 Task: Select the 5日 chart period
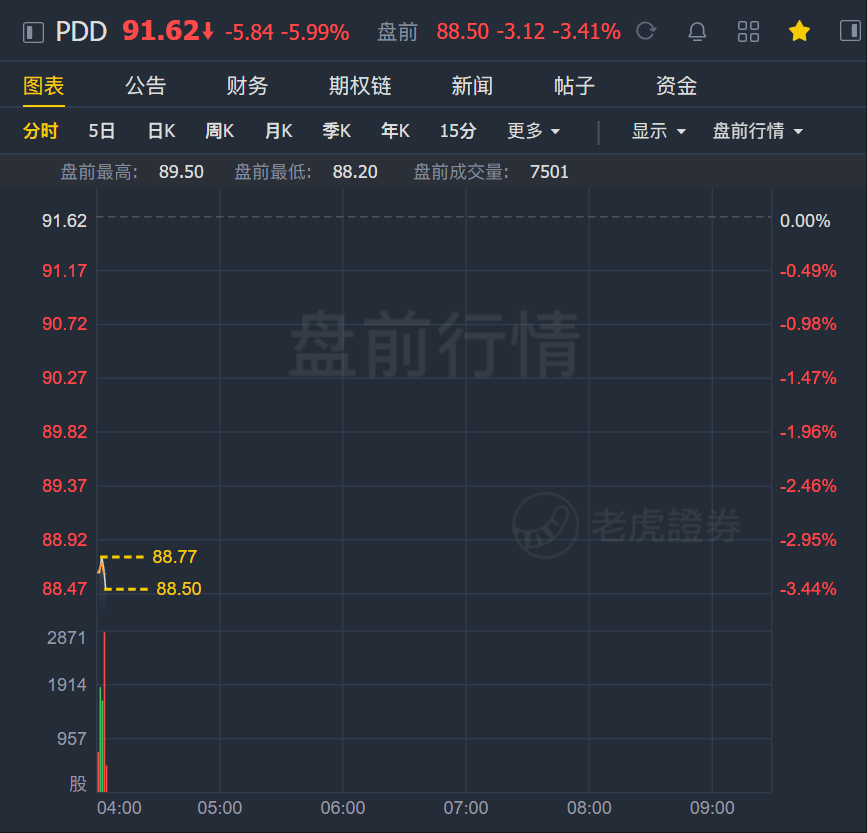[102, 132]
